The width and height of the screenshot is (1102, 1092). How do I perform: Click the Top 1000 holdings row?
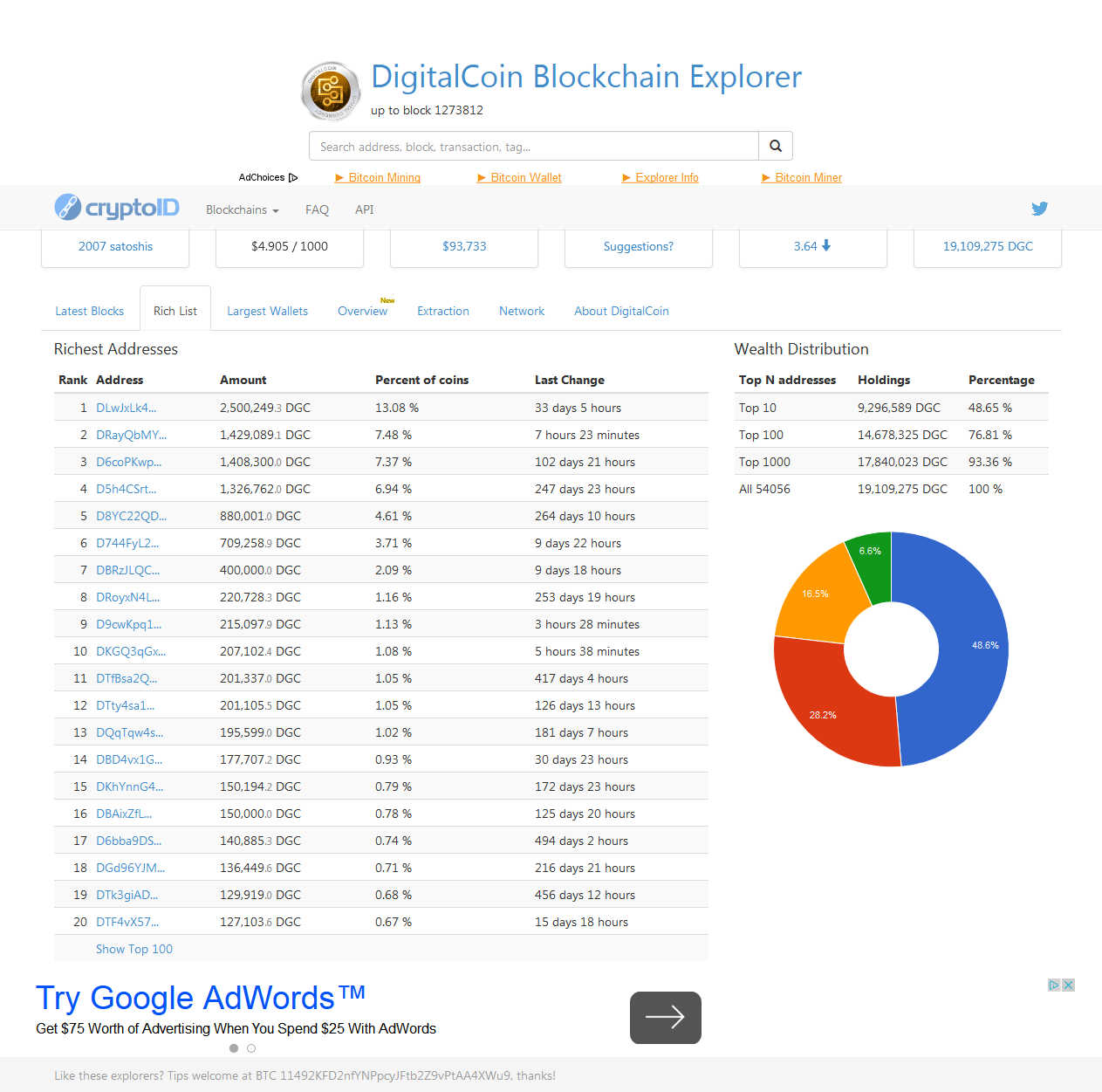point(892,462)
